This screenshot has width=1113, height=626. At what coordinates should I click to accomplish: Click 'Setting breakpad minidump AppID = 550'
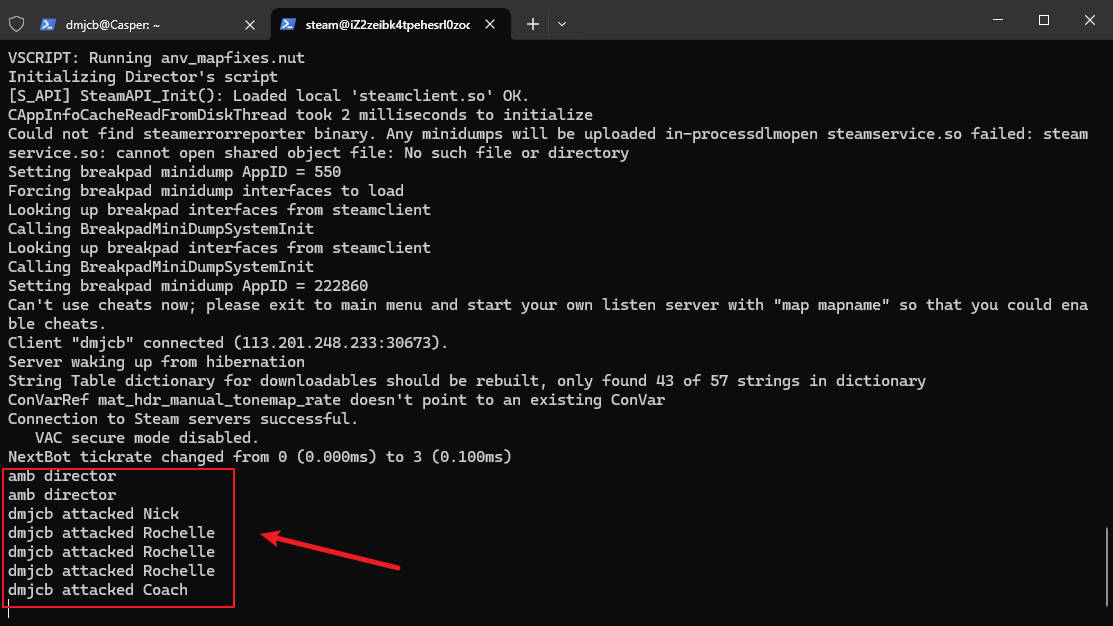(x=175, y=172)
